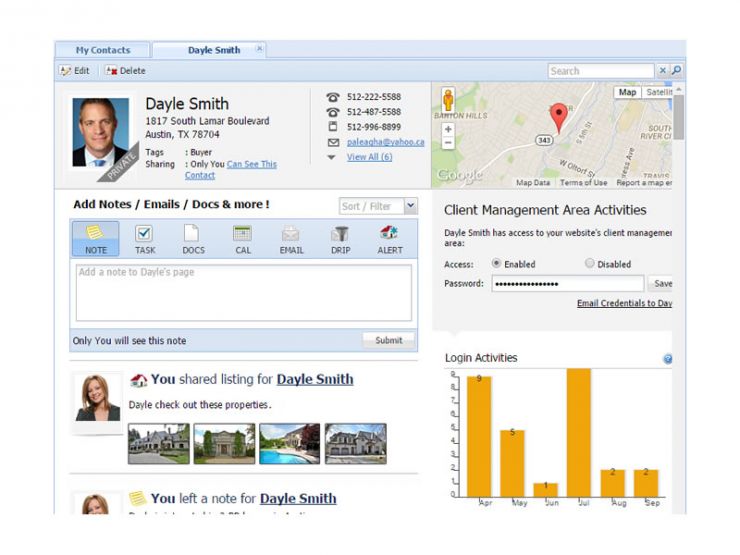Select the ALERT house icon
This screenshot has height=555, width=740.
click(x=389, y=234)
